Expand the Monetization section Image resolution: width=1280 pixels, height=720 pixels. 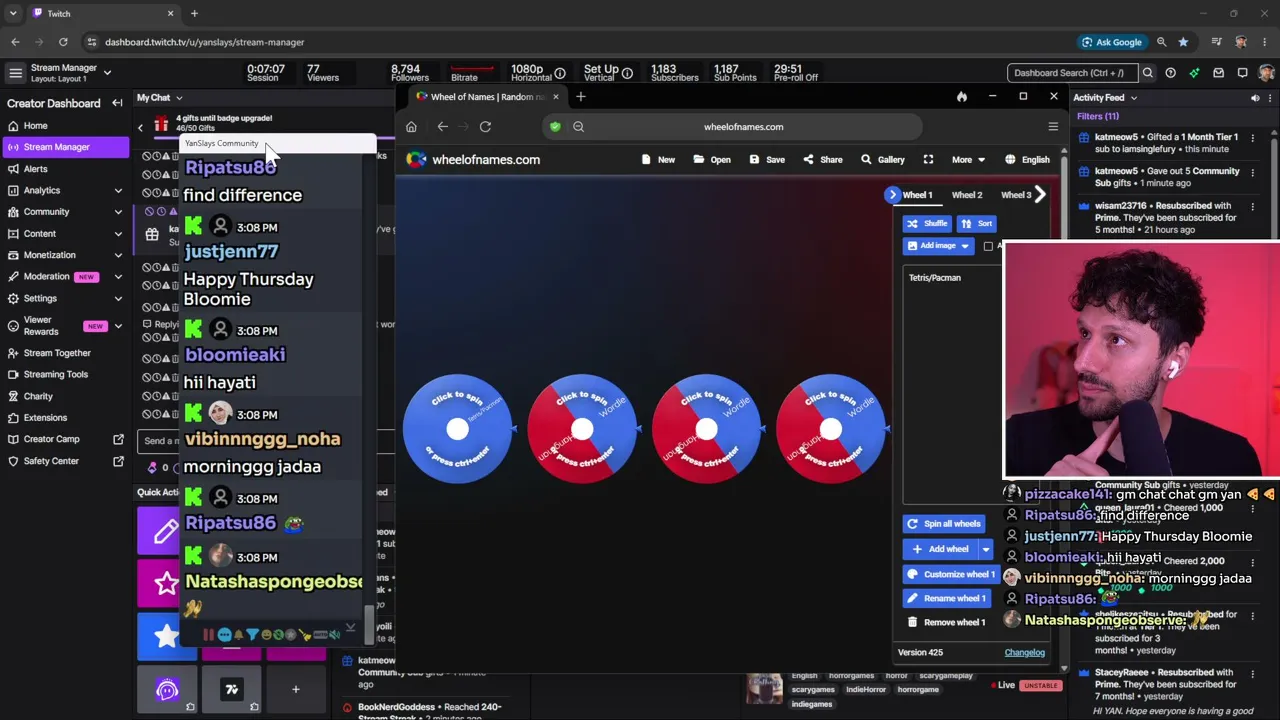tap(118, 255)
